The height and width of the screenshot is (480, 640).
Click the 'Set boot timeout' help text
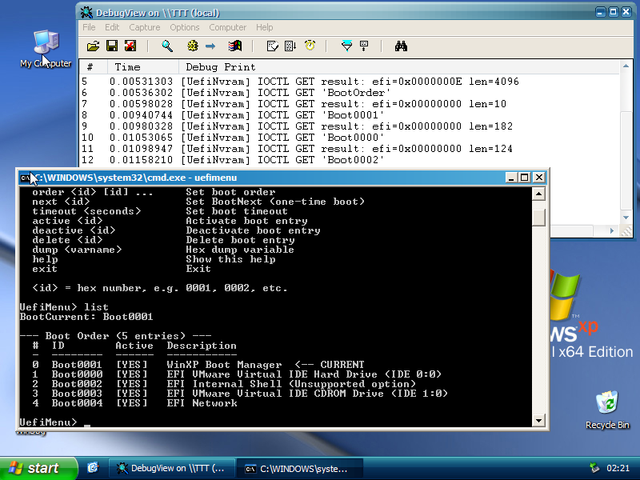237,211
